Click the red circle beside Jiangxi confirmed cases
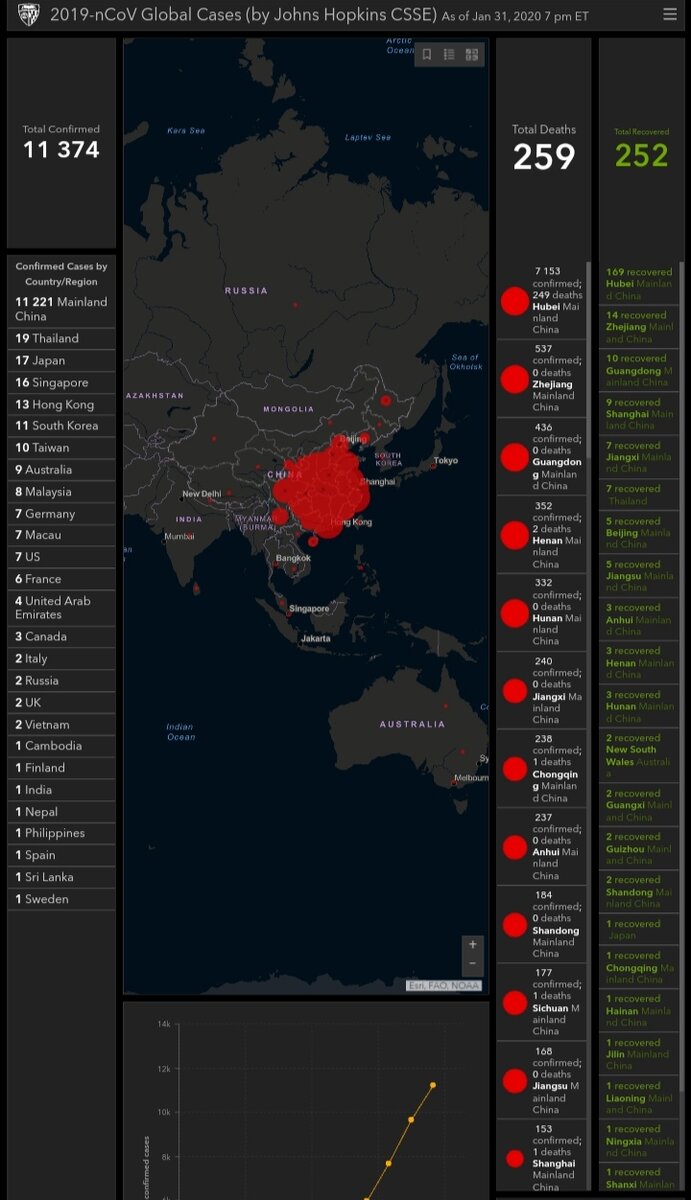This screenshot has height=1200, width=691. click(514, 691)
